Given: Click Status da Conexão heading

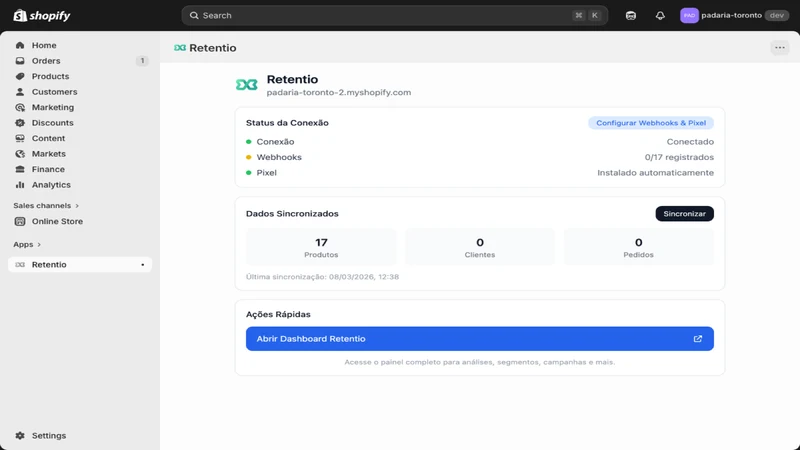Looking at the screenshot, I should tap(287, 123).
